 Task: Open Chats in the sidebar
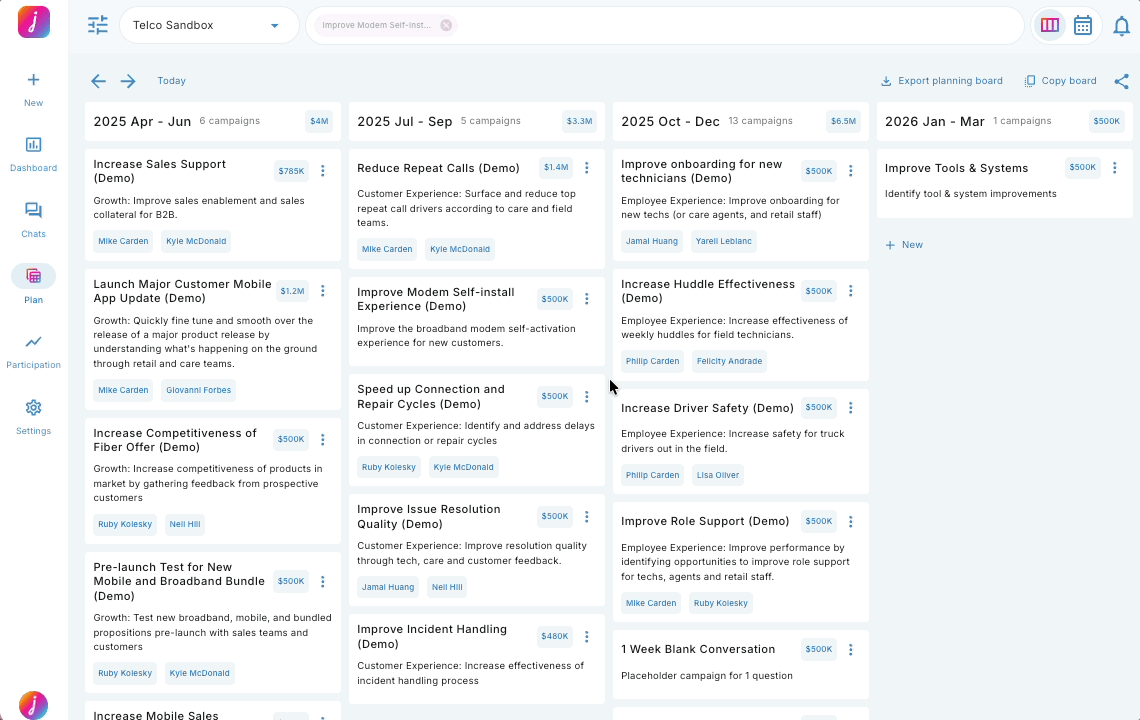click(x=33, y=219)
